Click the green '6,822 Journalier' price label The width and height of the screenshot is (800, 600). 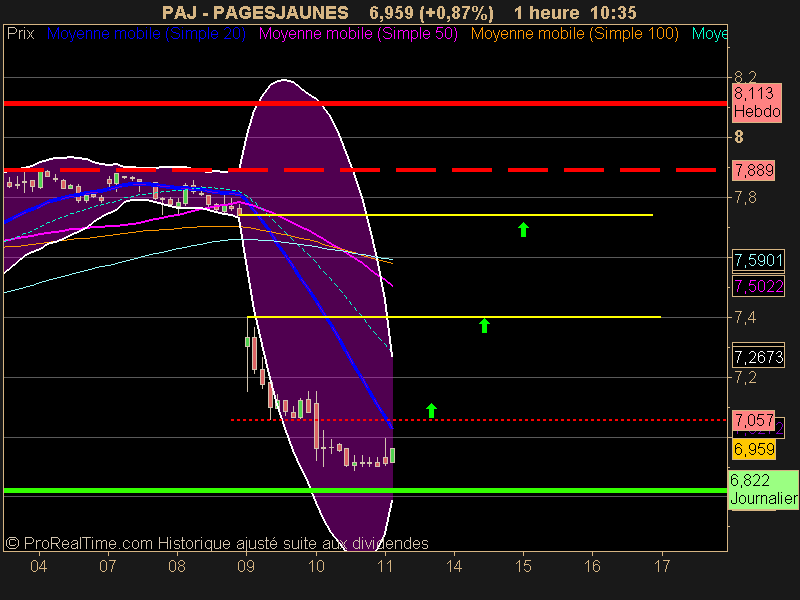pyautogui.click(x=763, y=489)
